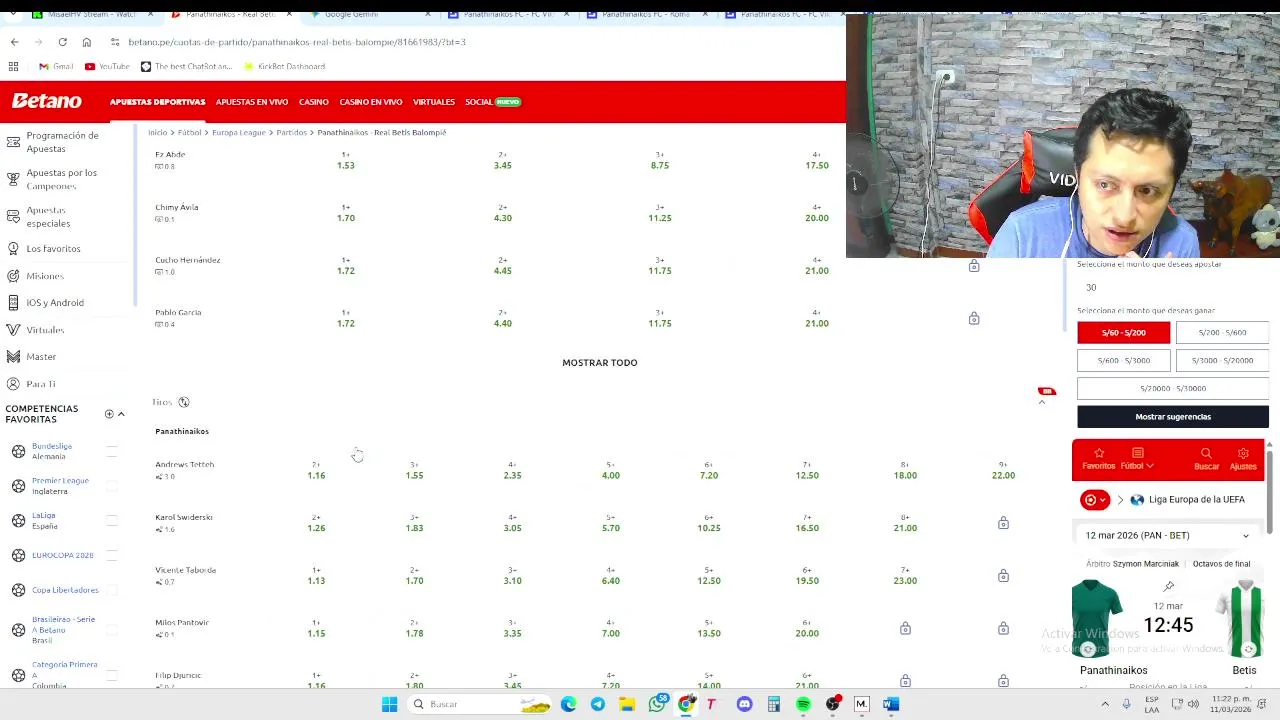Select the S/60 - S/200 win range
The image size is (1280, 720).
pyautogui.click(x=1123, y=332)
